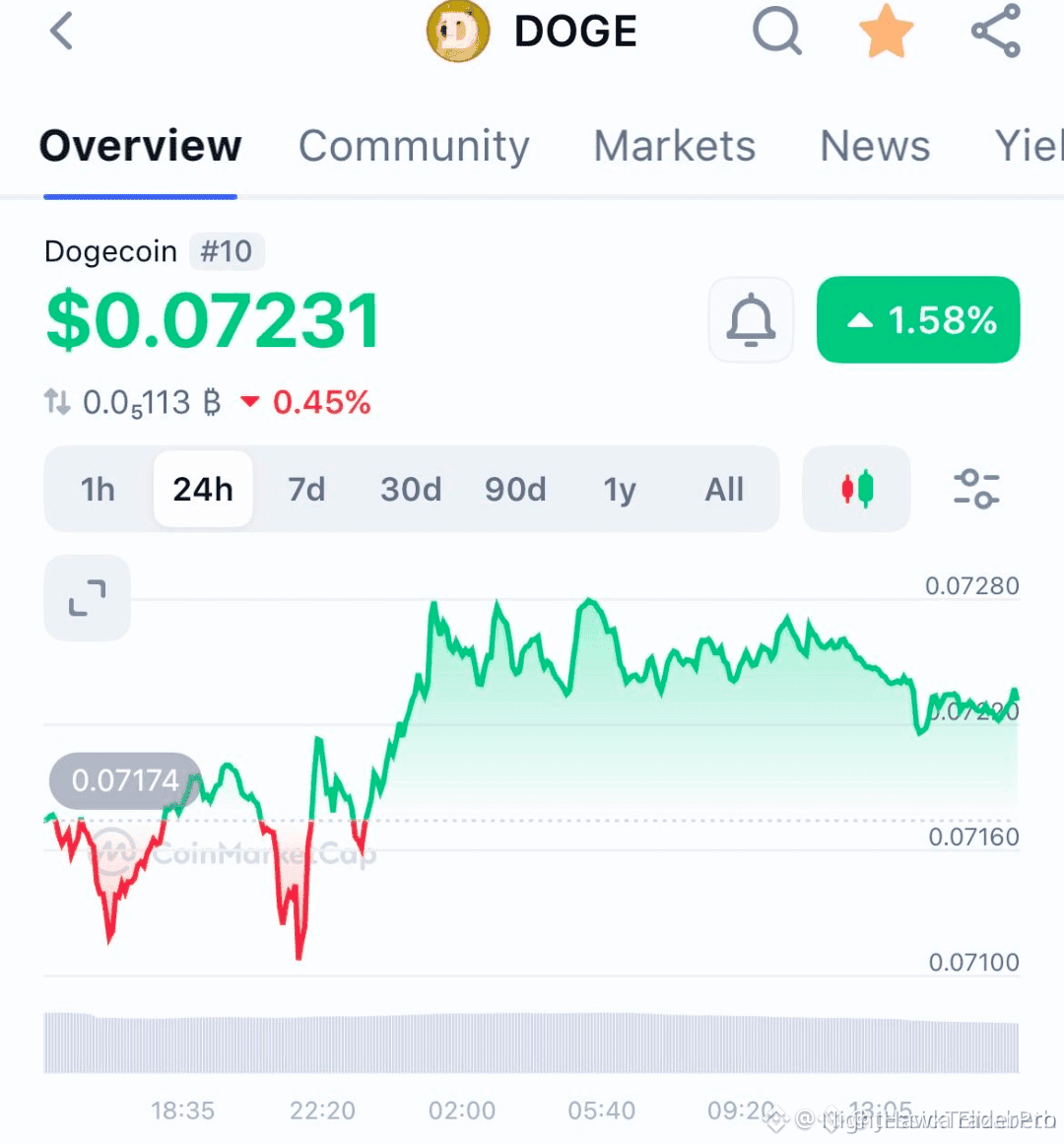Select the 7d time range

[306, 489]
